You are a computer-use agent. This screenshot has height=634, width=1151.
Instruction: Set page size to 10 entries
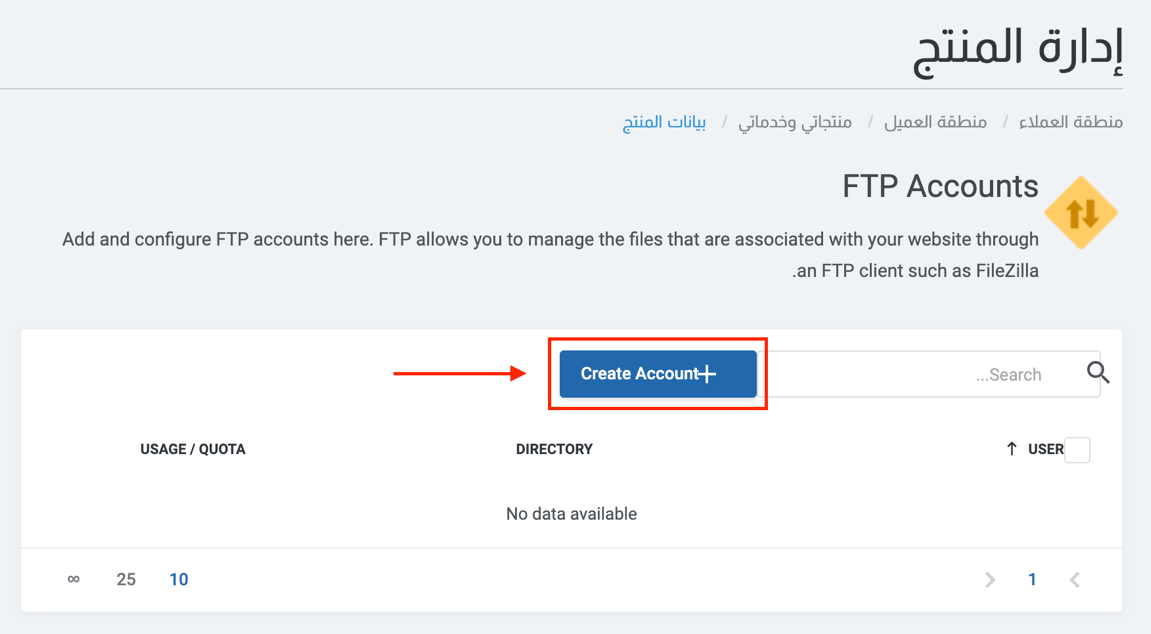(179, 579)
